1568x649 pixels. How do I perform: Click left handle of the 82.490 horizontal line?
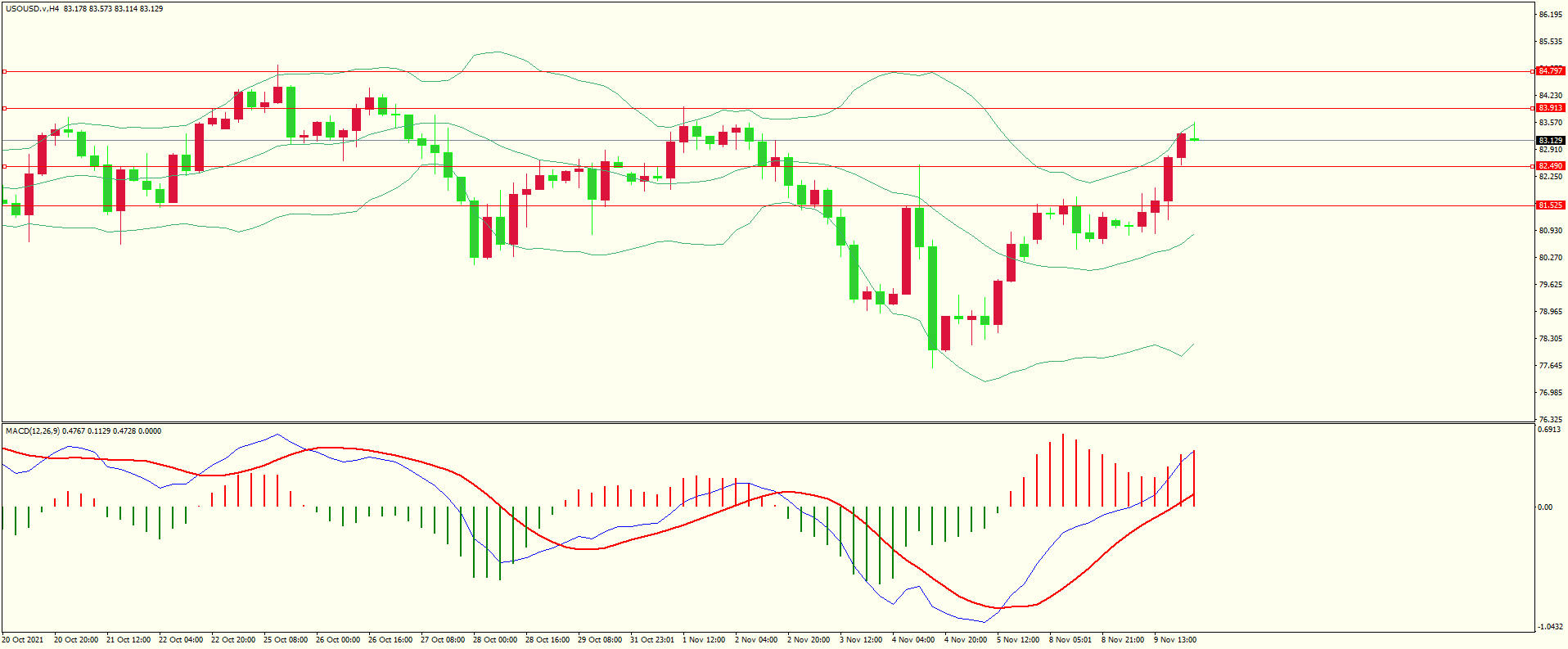4,167
